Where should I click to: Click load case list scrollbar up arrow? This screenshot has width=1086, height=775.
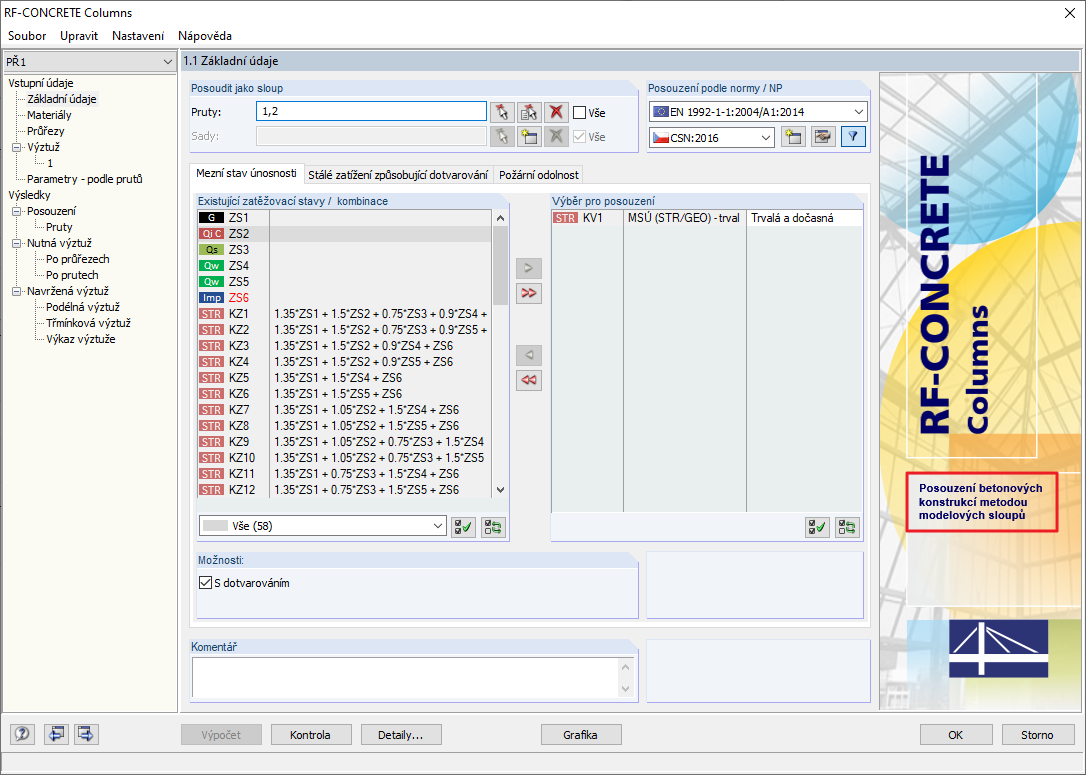point(500,218)
